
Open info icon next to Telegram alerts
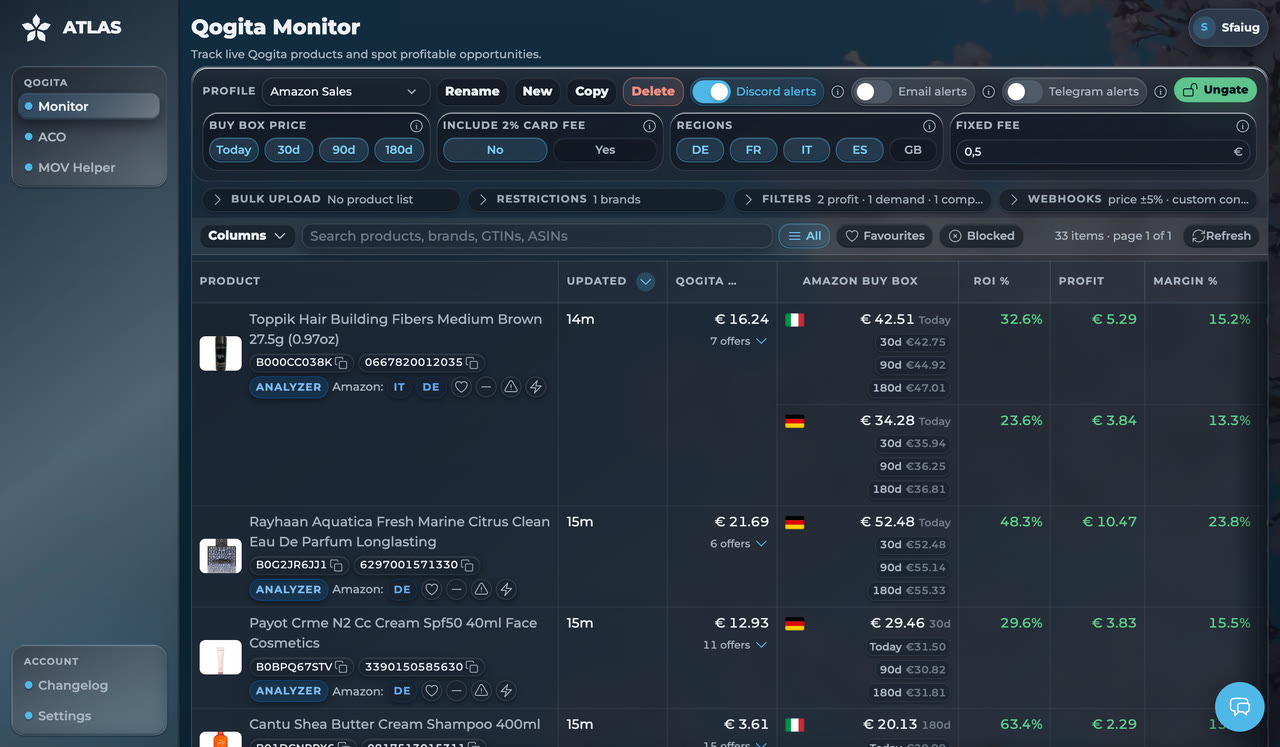click(x=1161, y=92)
